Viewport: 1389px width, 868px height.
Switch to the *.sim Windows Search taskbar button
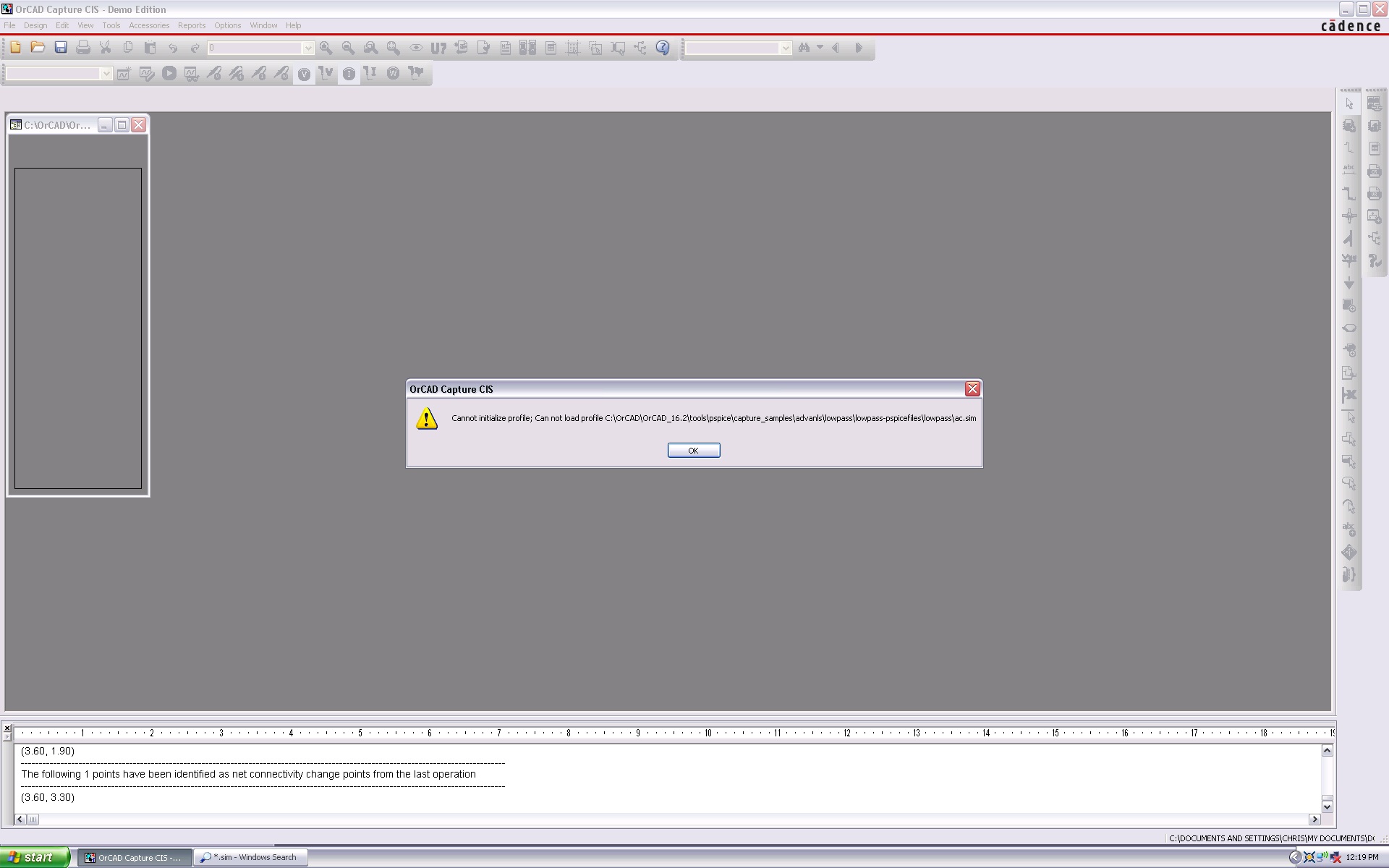coord(250,857)
